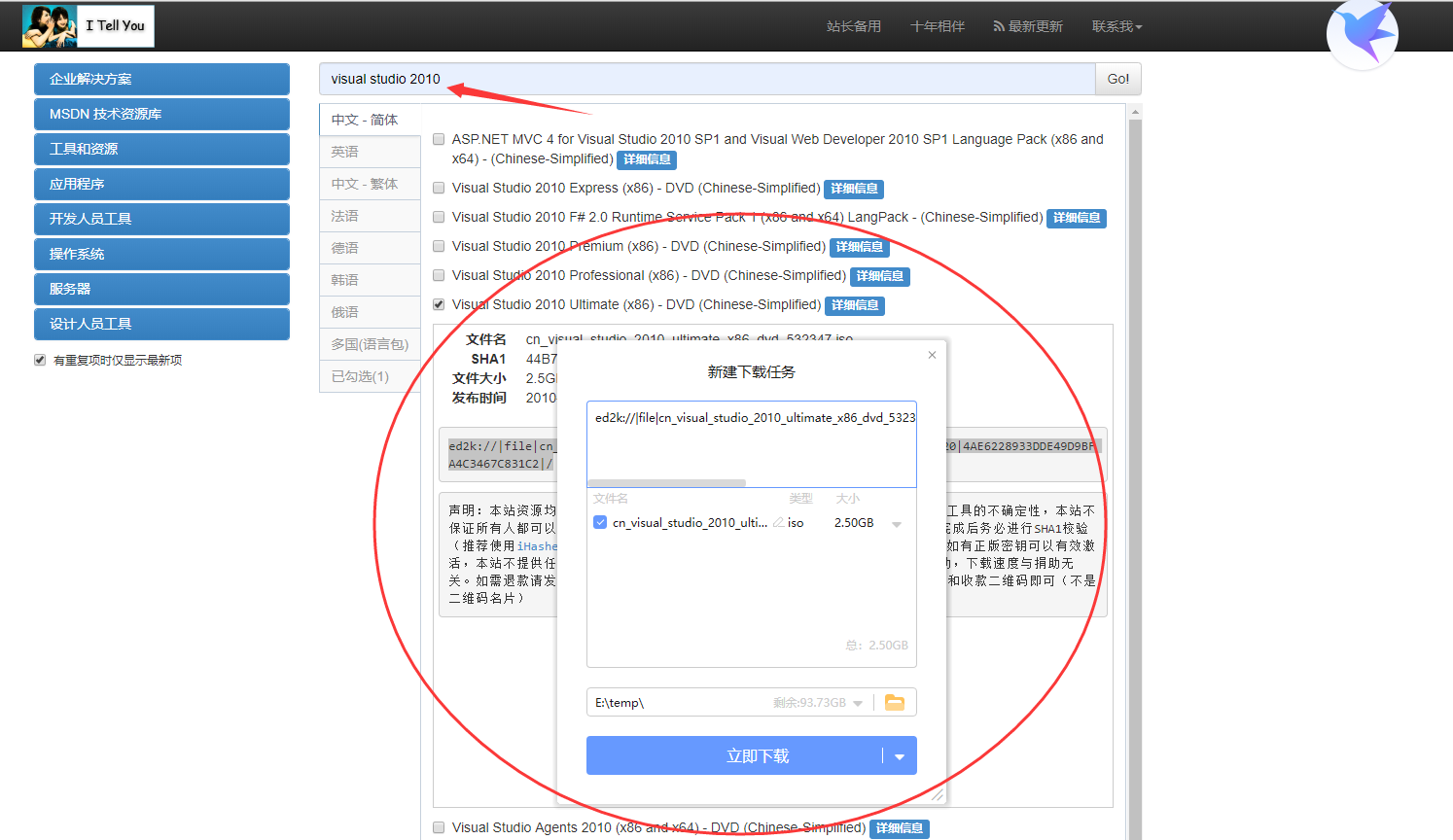Viewport: 1453px width, 840px height.
Task: Click the pencil rename icon beside the file name
Action: coord(778,523)
